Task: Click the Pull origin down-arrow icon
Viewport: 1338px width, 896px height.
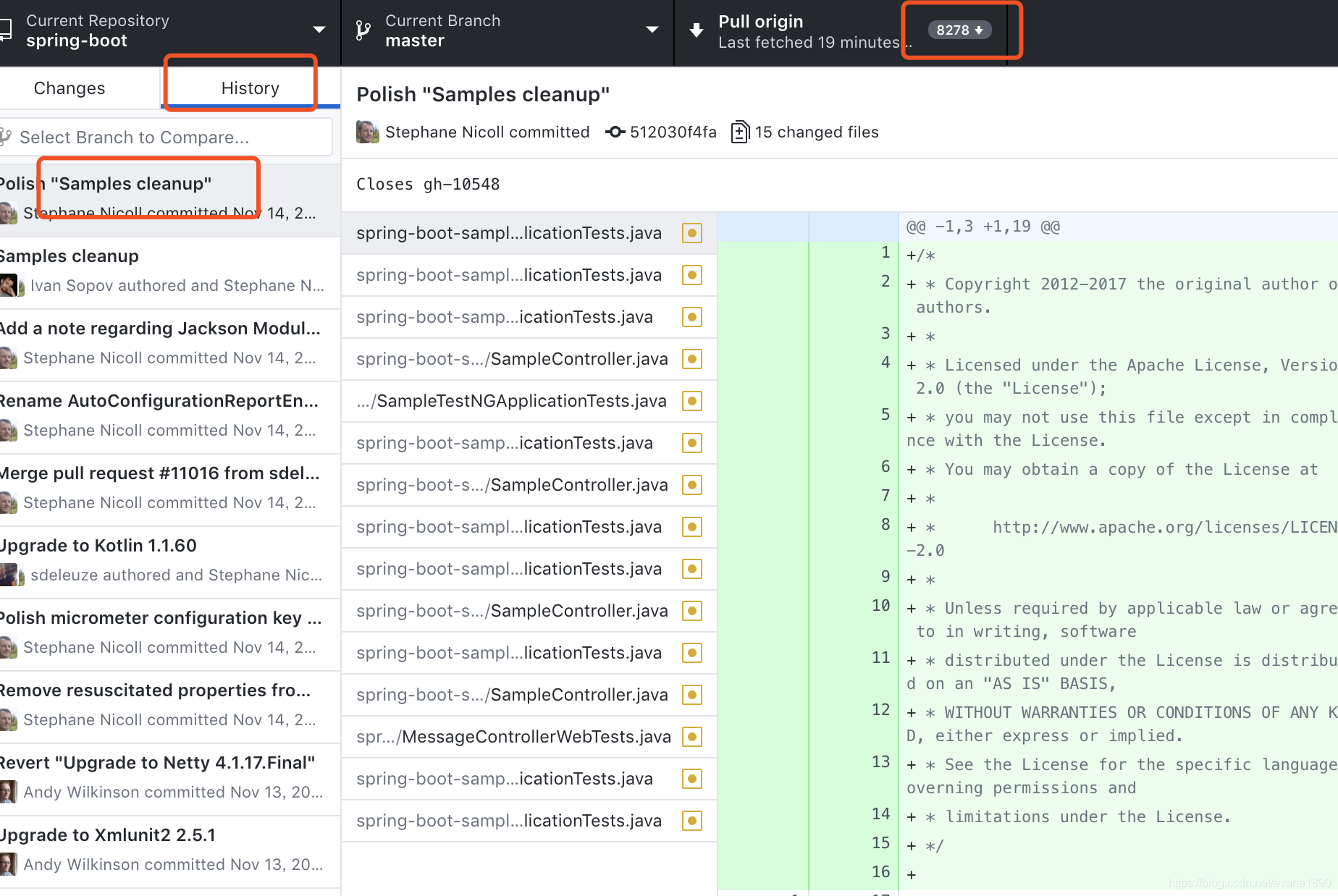Action: click(697, 30)
